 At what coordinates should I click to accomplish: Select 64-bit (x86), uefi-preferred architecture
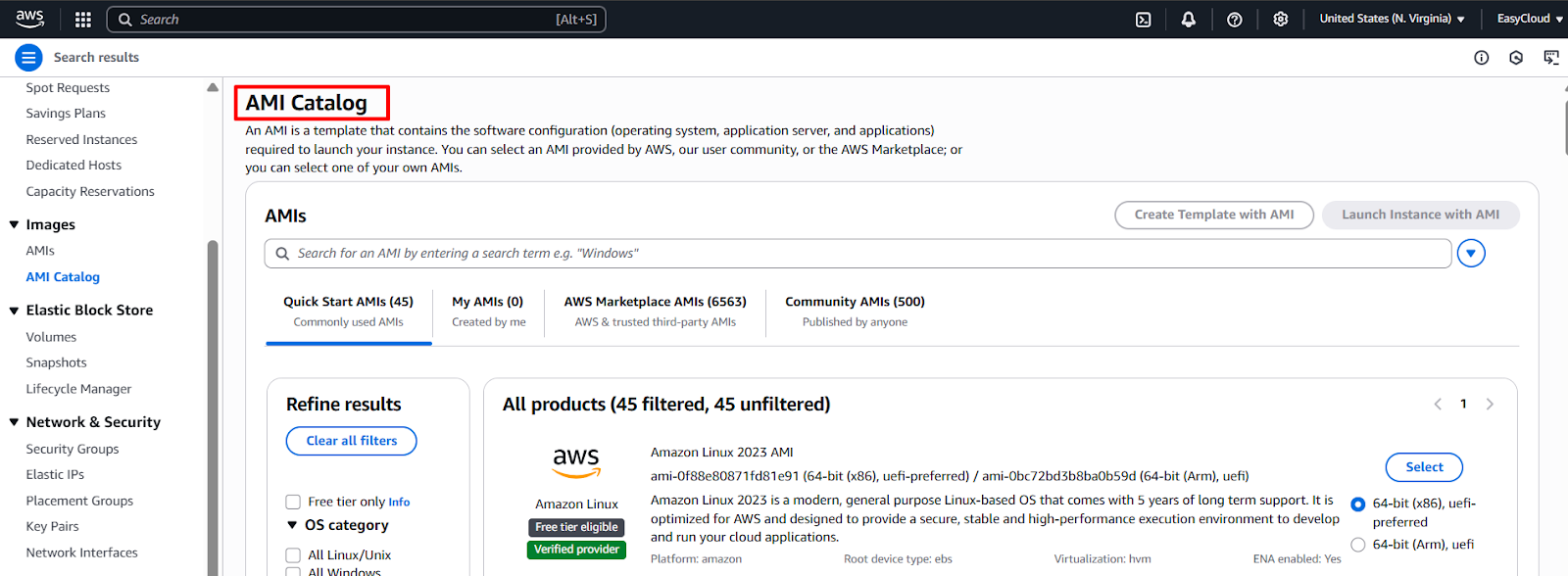pyautogui.click(x=1357, y=504)
